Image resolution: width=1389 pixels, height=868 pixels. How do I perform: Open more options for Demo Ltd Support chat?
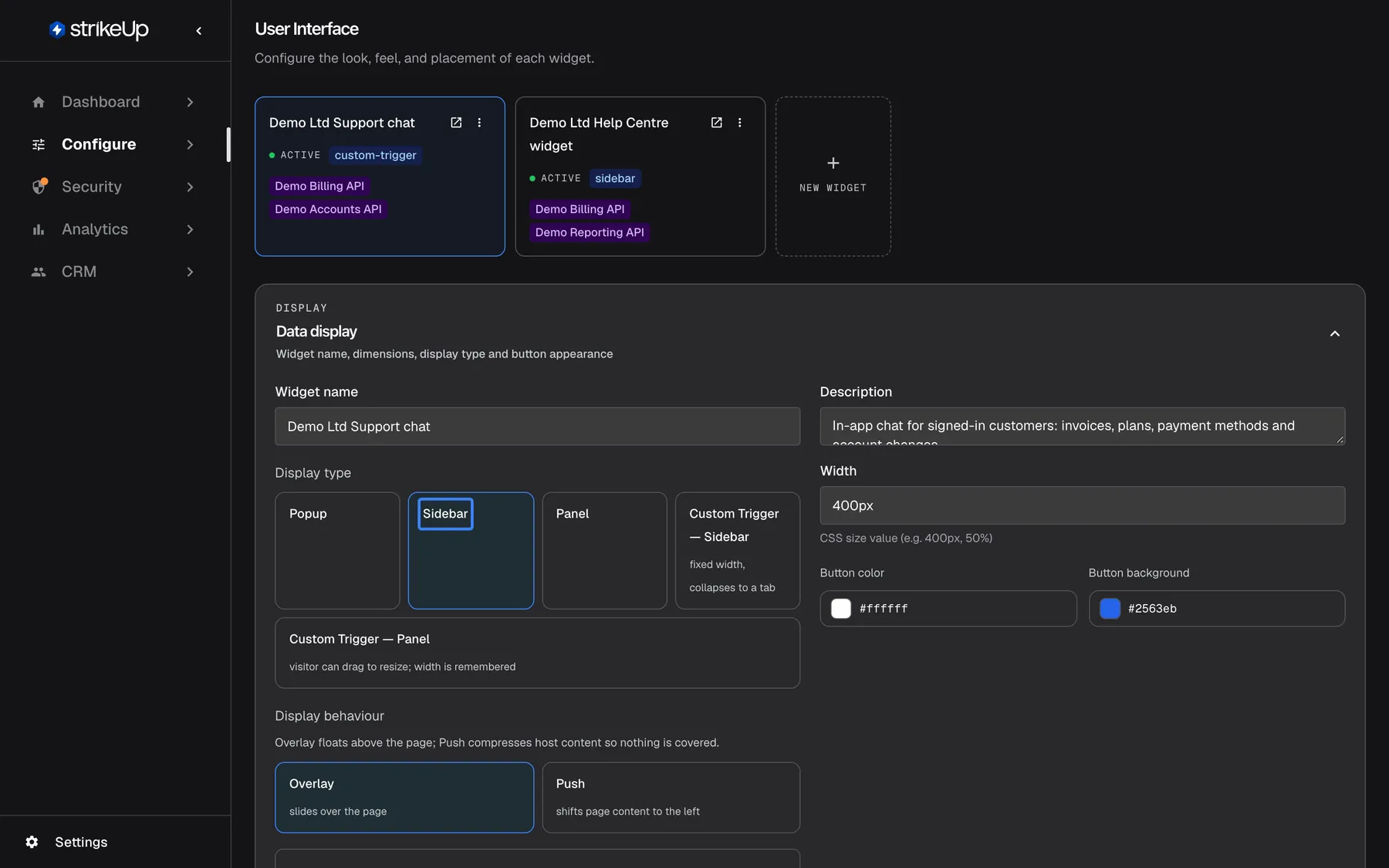tap(479, 123)
